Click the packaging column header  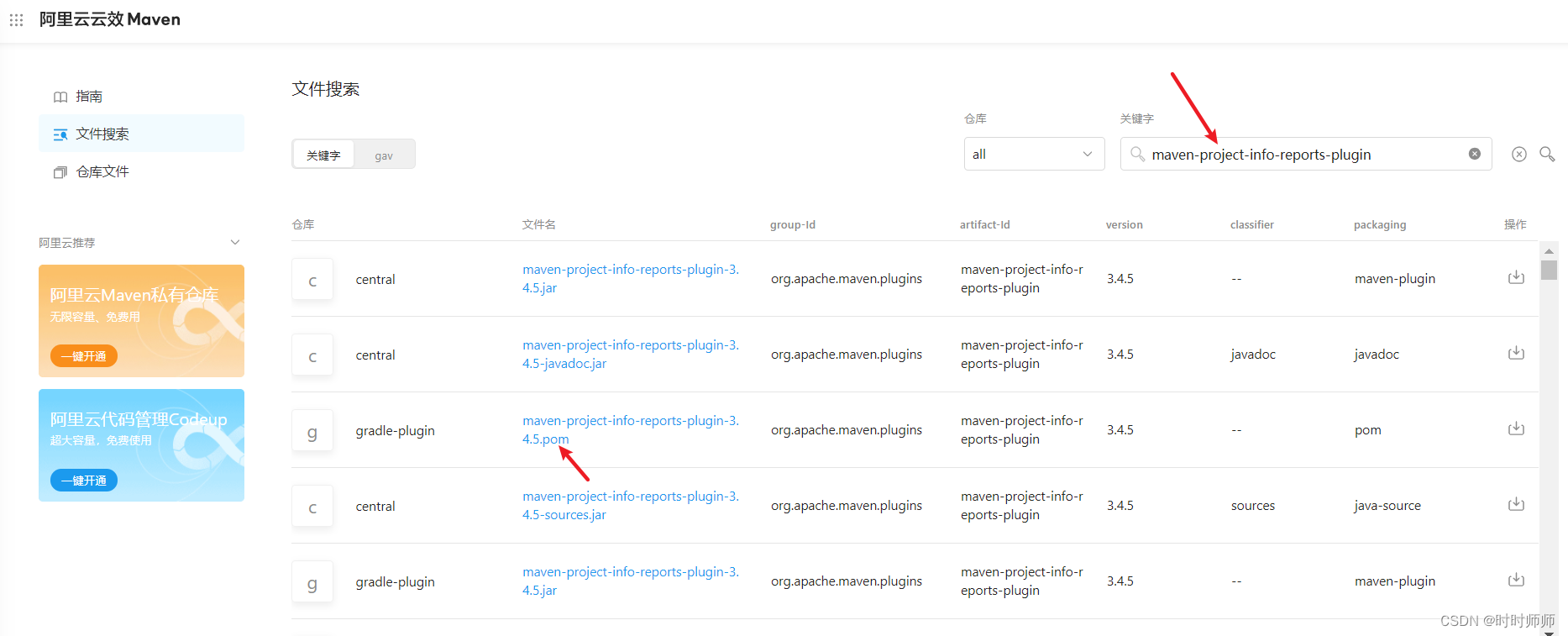pos(1380,224)
